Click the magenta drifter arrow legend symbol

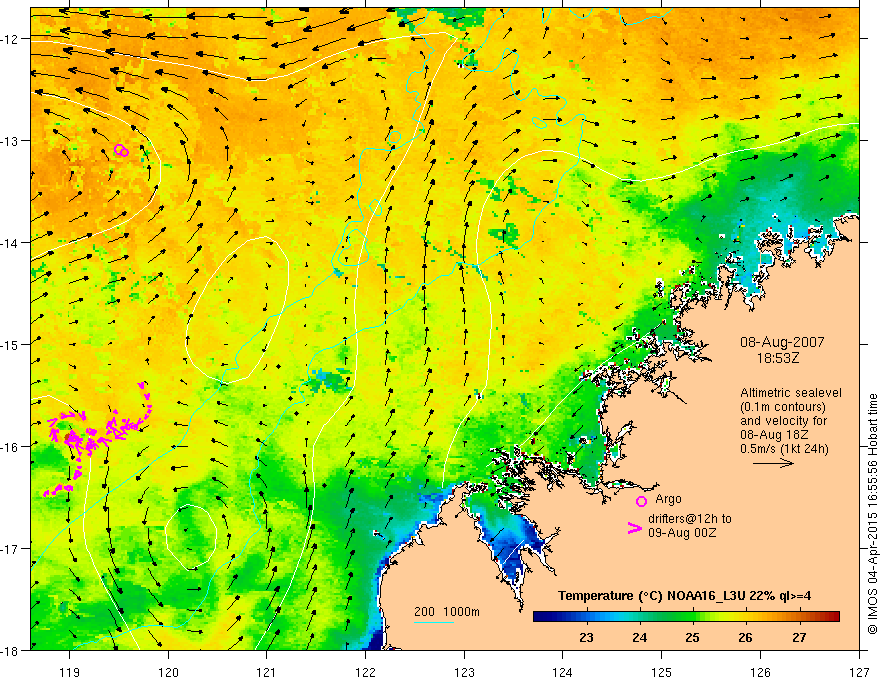(x=634, y=528)
